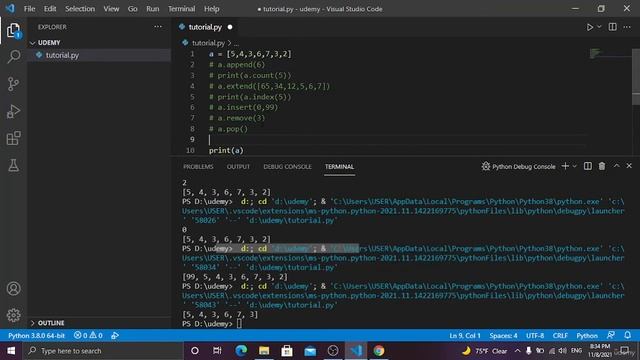
Task: Switch to the DEBUG CONSOLE tab
Action: pos(287,167)
